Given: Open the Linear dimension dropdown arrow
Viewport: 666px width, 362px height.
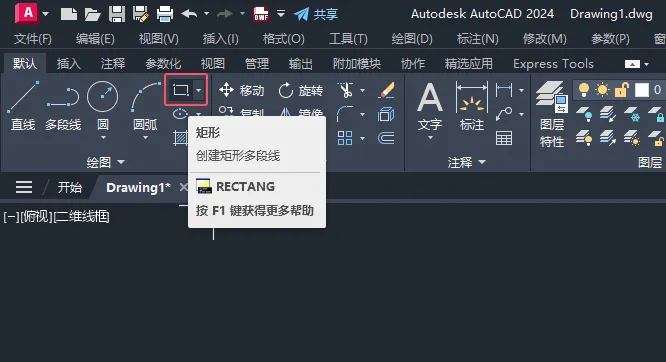Looking at the screenshot, I should click(x=521, y=90).
